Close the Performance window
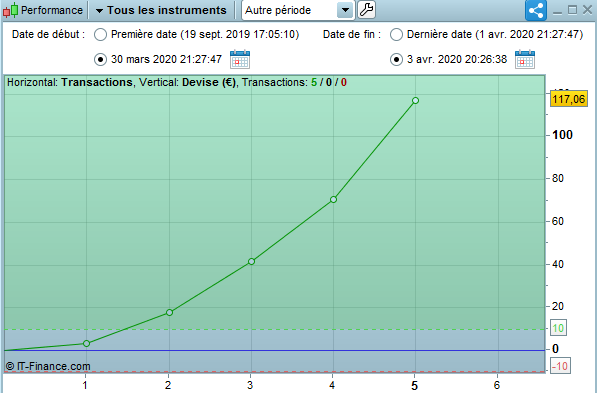597x393 pixels. click(x=587, y=10)
